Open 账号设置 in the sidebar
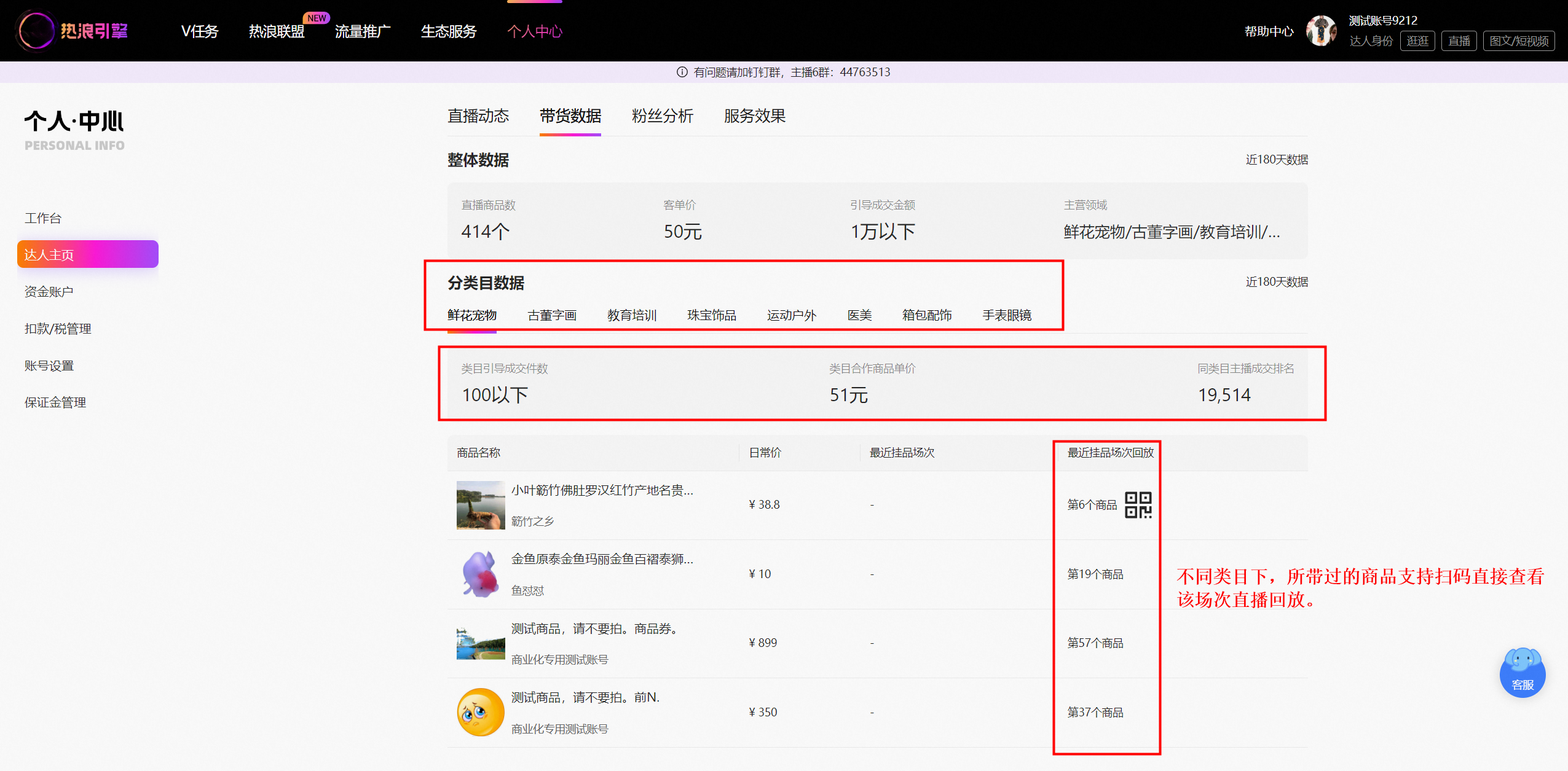Screen dimensions: 1568x771 49,366
